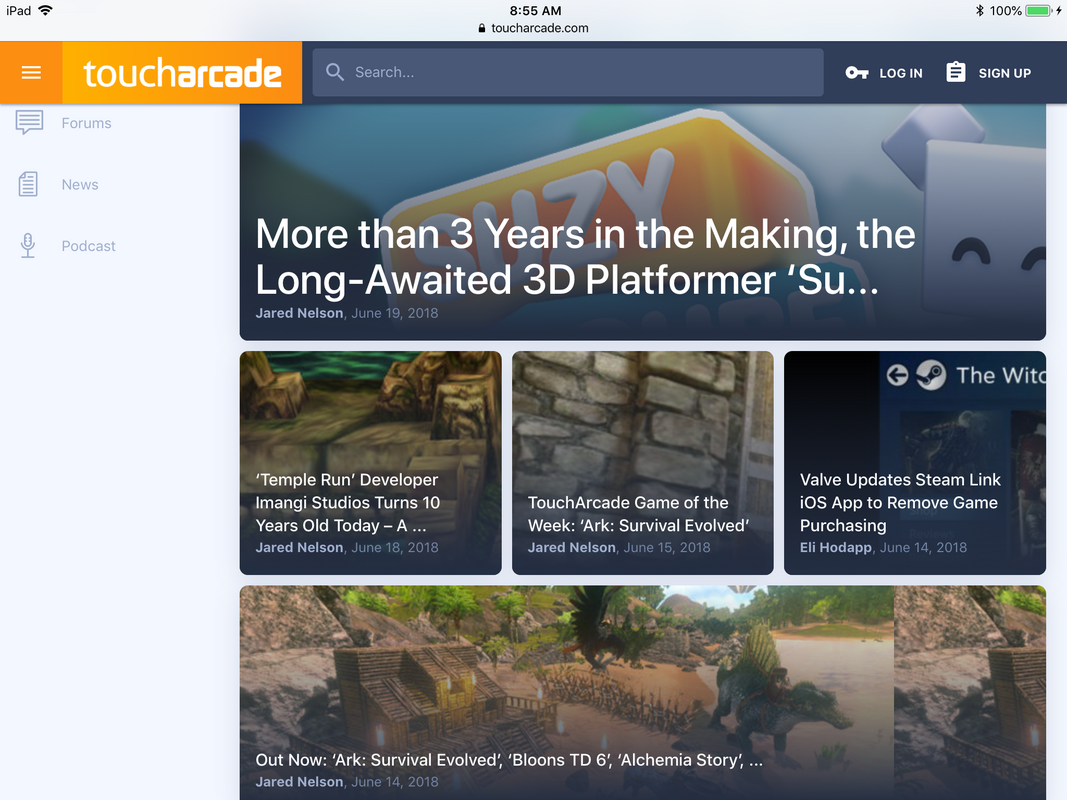Open News in the sidebar
This screenshot has width=1067, height=800.
(80, 184)
